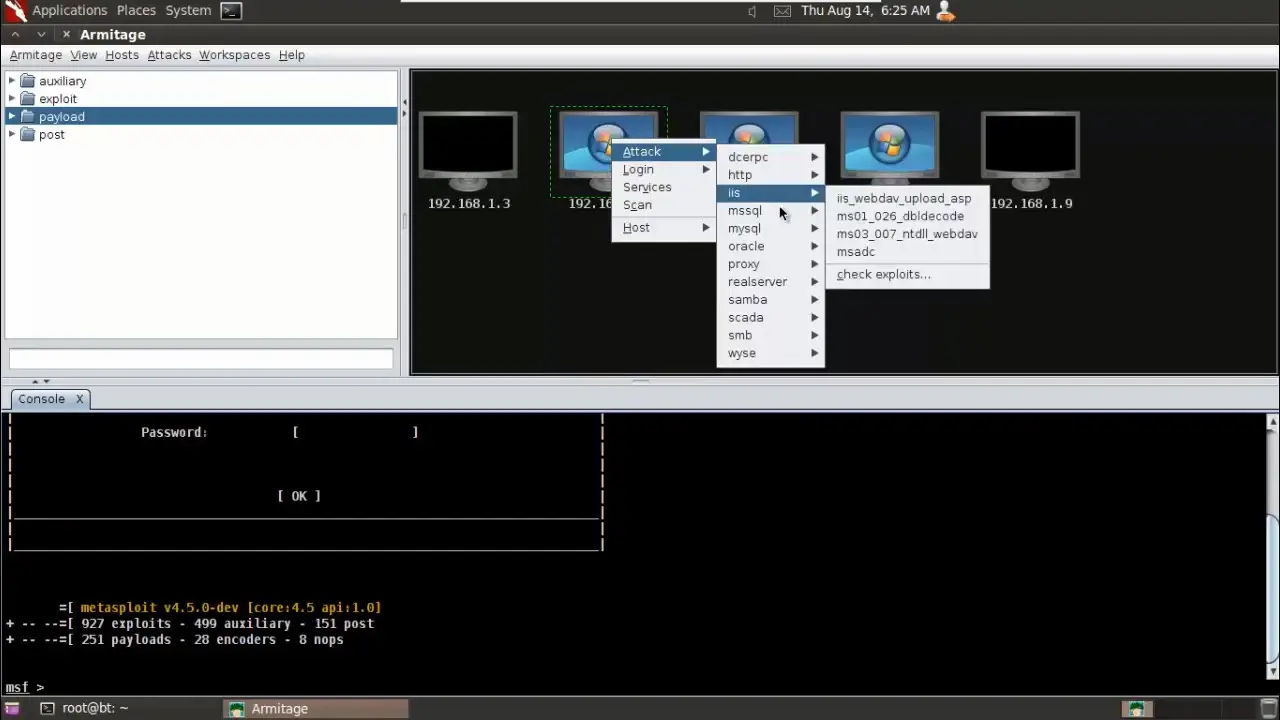Open the smb attack submenu

771,336
